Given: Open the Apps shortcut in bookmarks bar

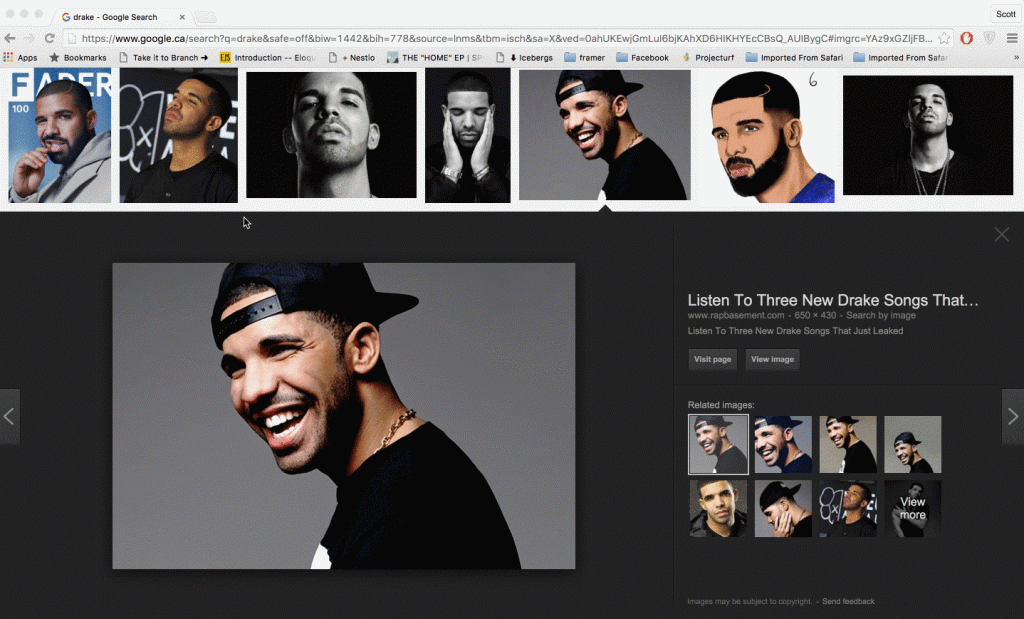Looking at the screenshot, I should pyautogui.click(x=20, y=58).
